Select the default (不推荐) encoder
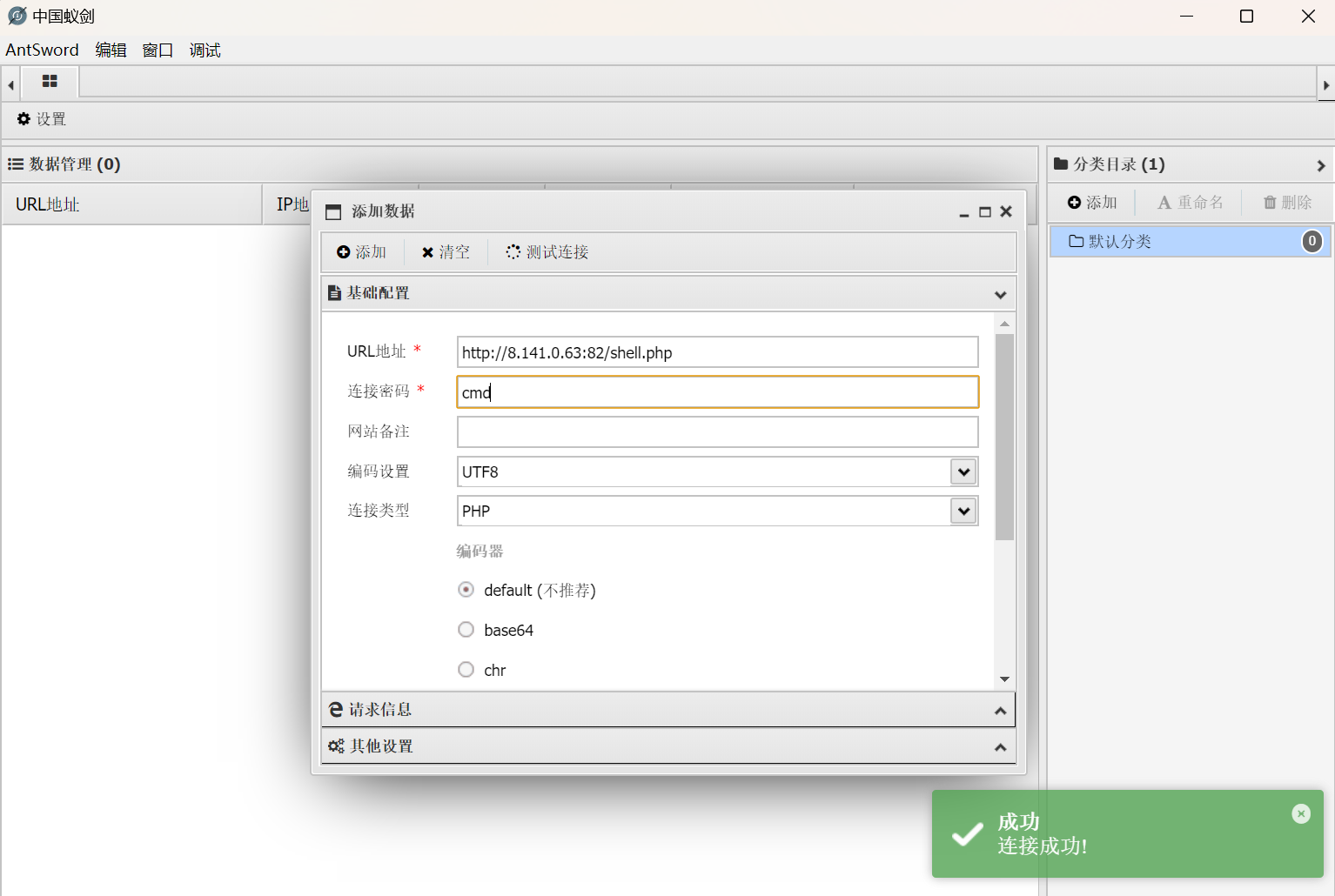This screenshot has height=896, width=1335. click(466, 590)
